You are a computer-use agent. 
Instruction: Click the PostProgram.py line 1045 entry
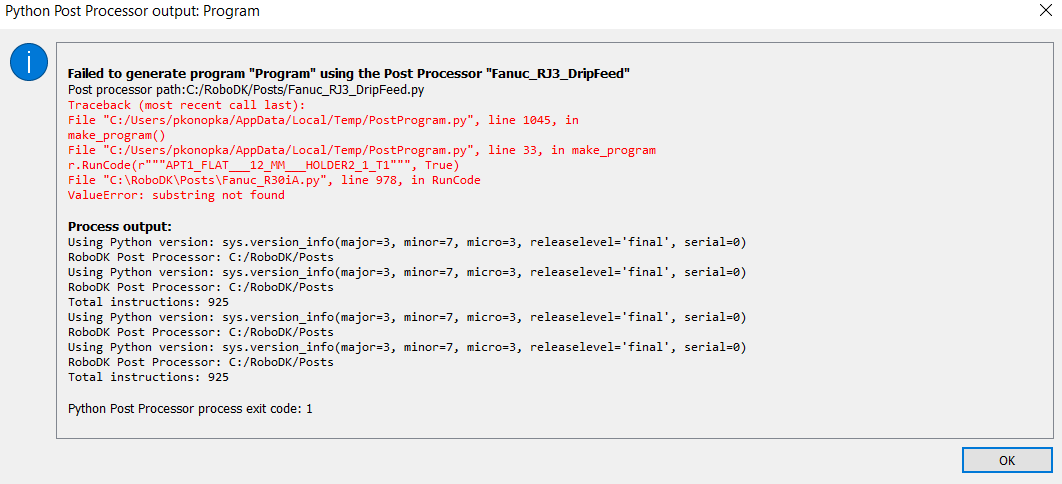coord(323,120)
